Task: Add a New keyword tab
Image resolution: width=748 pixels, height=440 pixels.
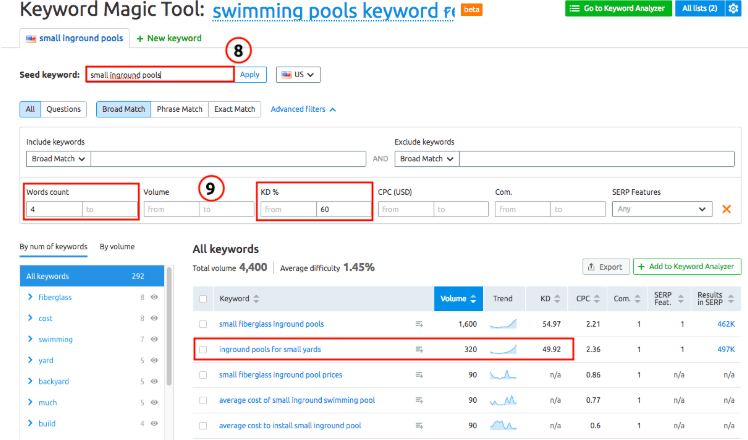Action: [x=169, y=38]
